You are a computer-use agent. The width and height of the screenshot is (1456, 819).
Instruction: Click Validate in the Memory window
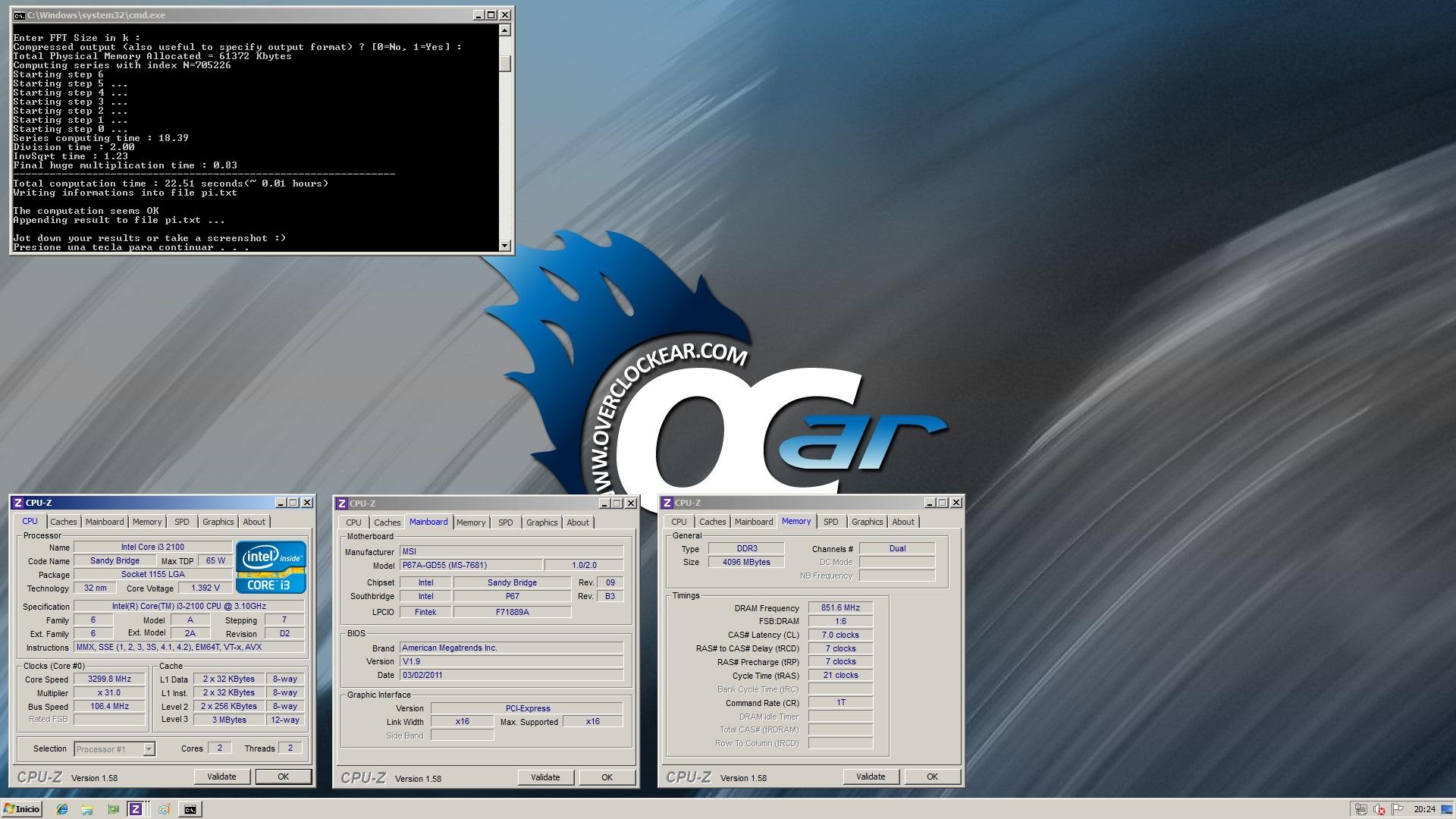coord(871,777)
